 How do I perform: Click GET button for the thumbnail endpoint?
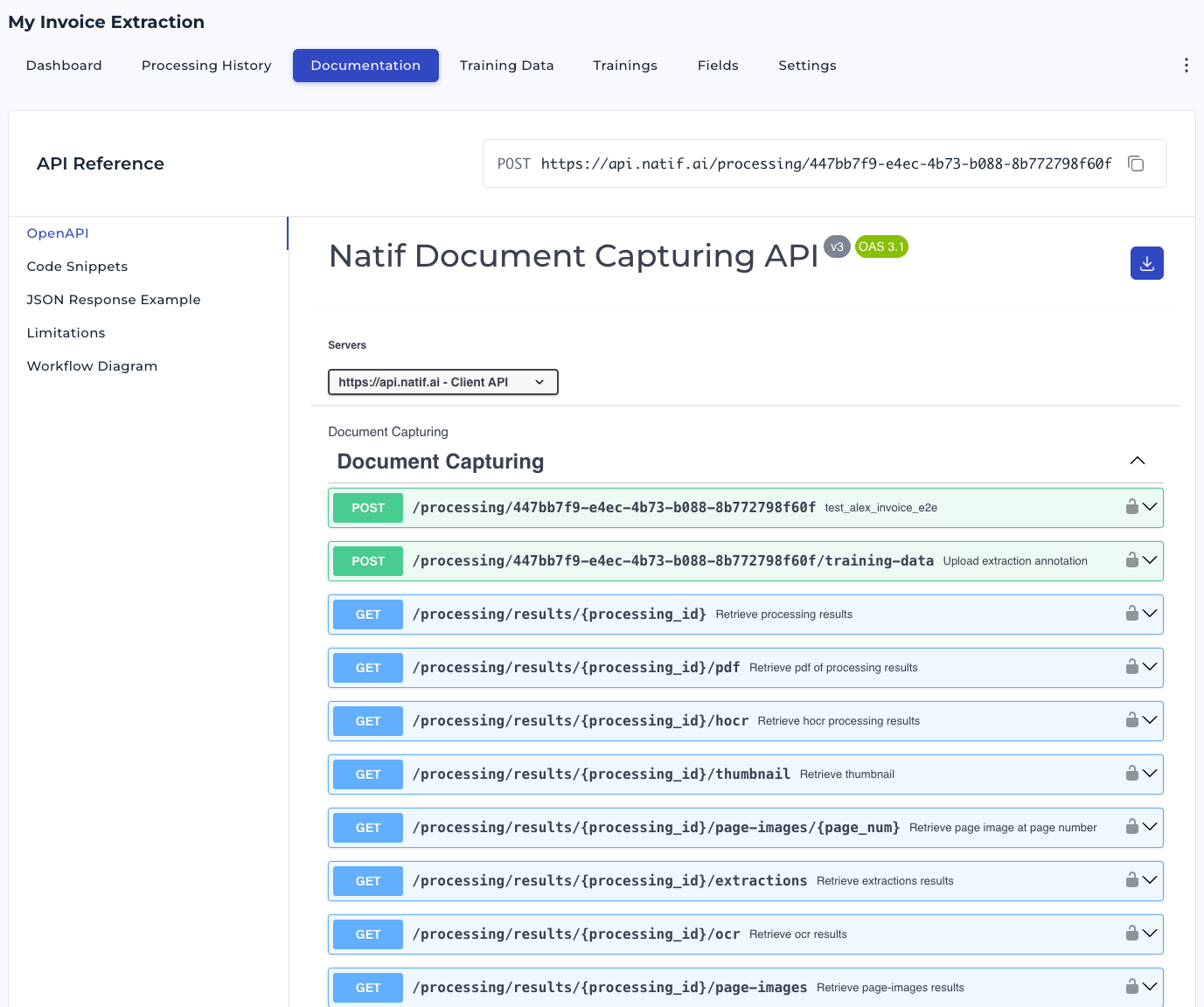point(368,774)
